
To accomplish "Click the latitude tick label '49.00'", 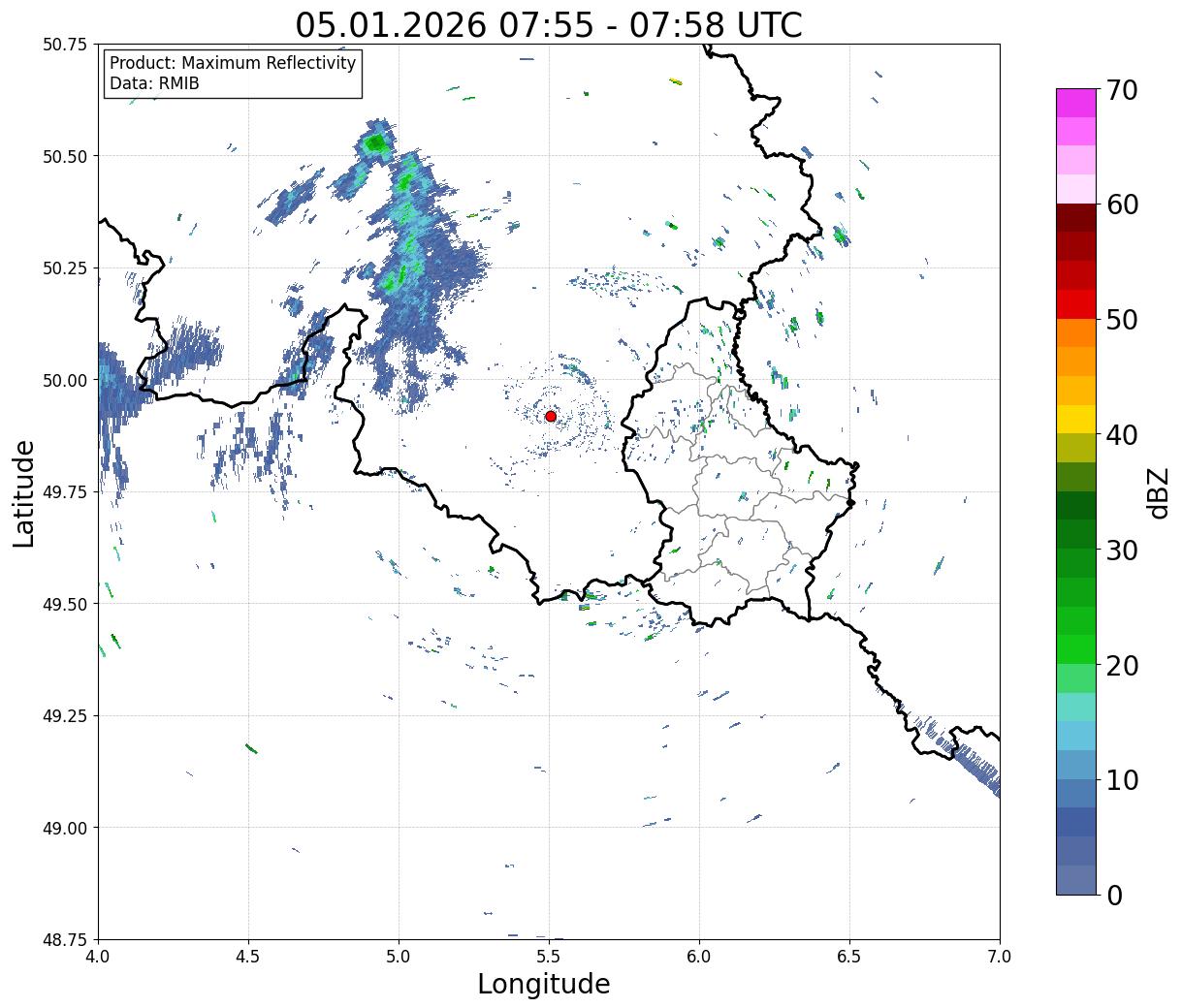I will tap(65, 828).
